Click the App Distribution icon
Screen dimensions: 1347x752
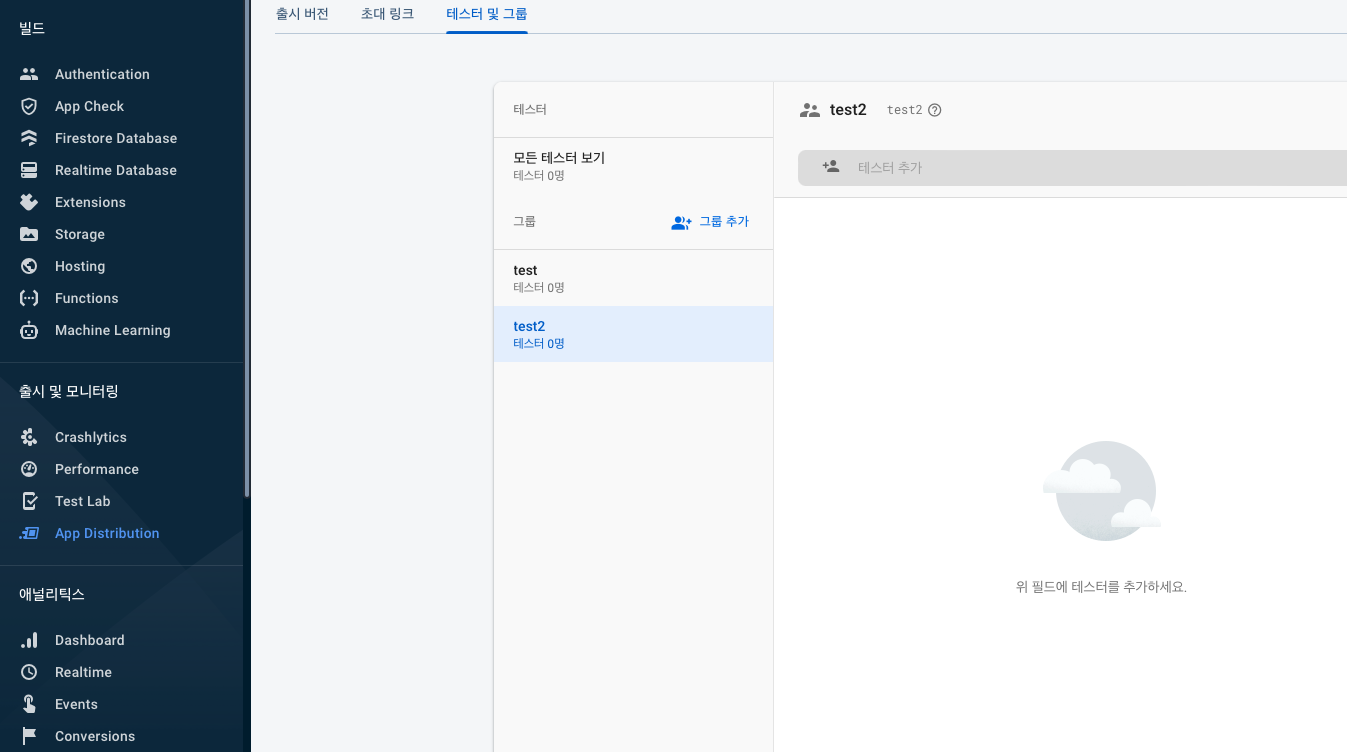[29, 533]
